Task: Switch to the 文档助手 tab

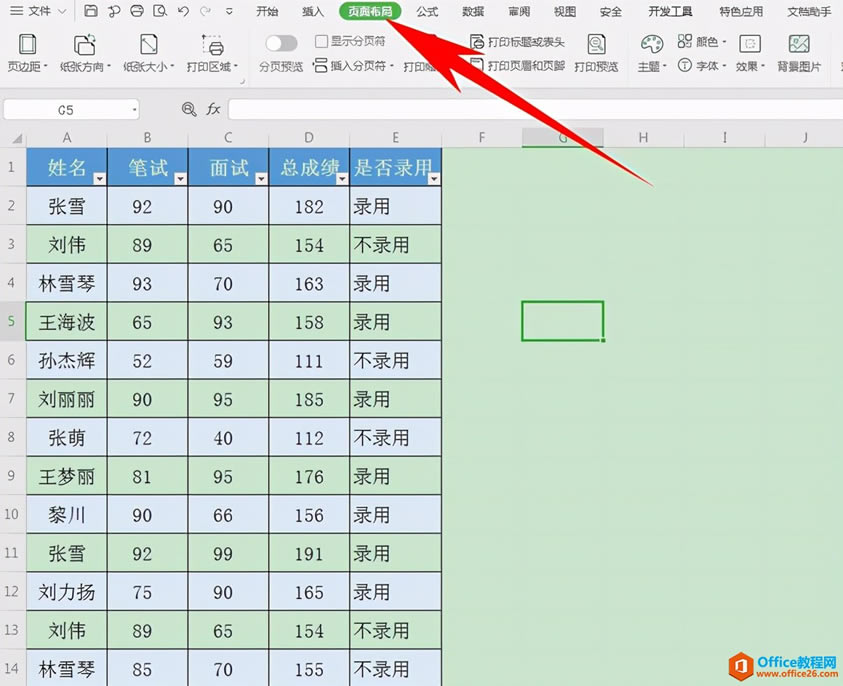Action: pyautogui.click(x=809, y=11)
